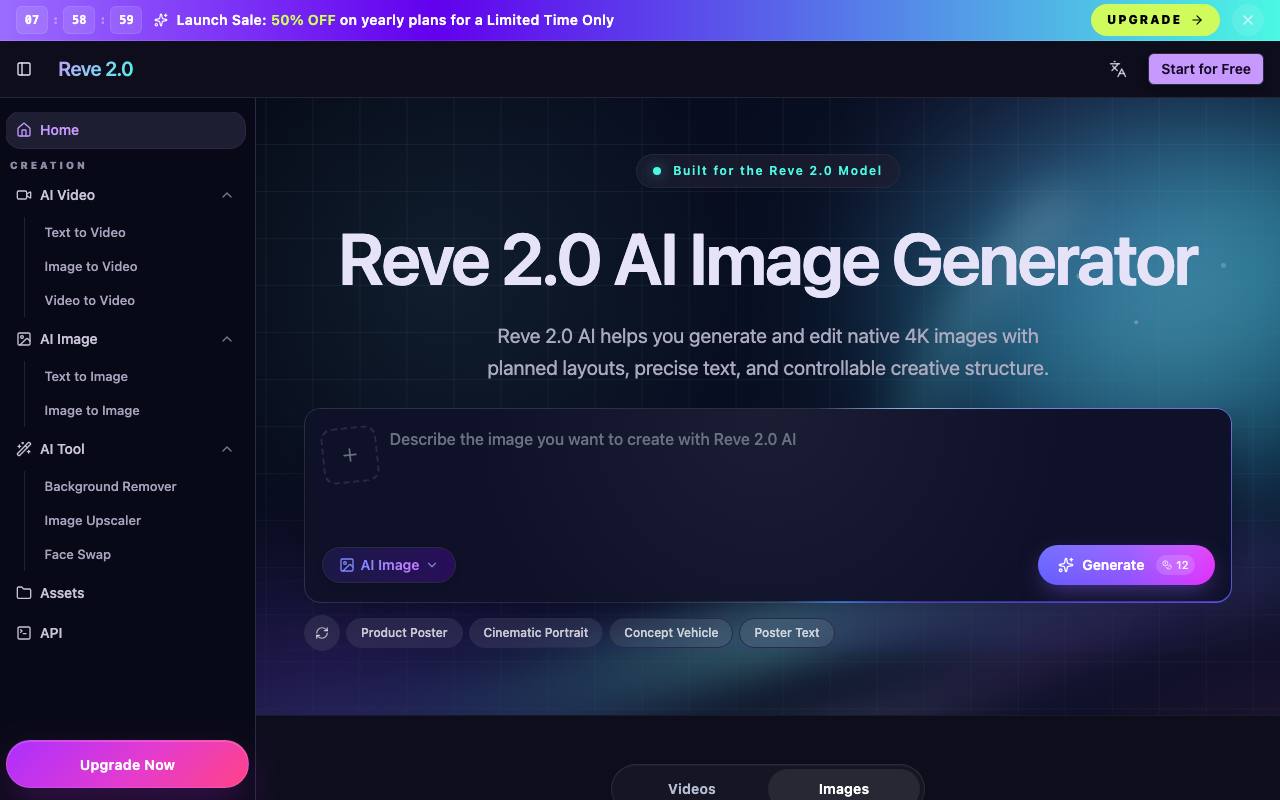Switch to the Videos tab

(x=692, y=788)
